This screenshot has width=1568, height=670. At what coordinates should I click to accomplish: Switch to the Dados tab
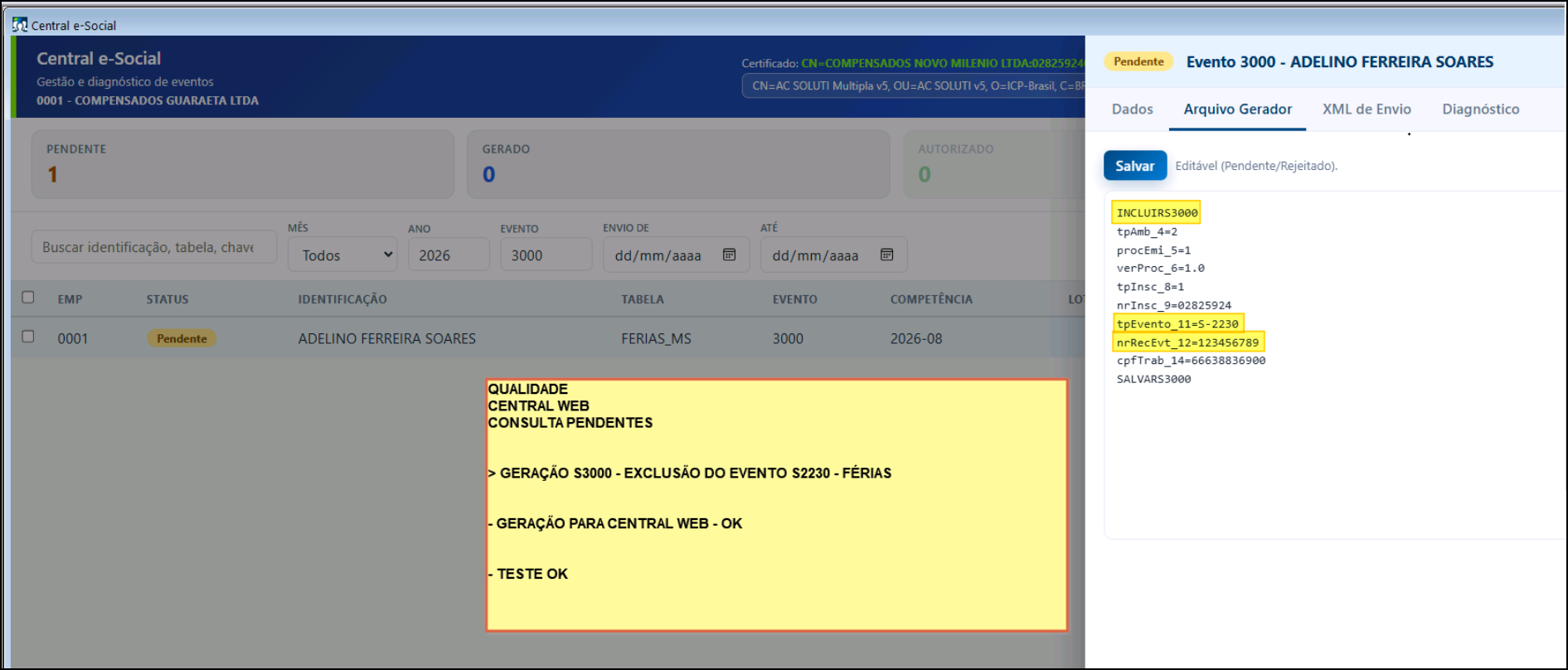point(1132,109)
